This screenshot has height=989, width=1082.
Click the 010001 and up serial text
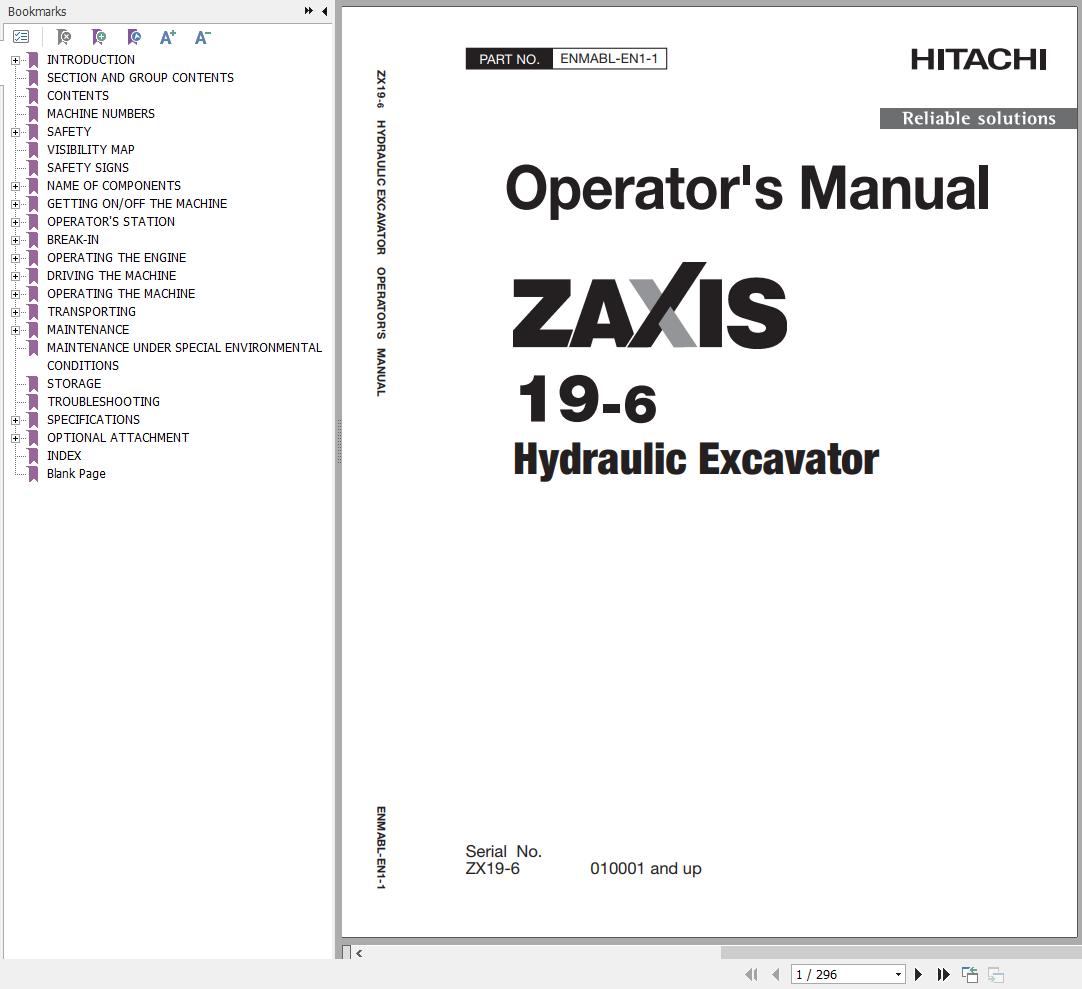pos(646,869)
